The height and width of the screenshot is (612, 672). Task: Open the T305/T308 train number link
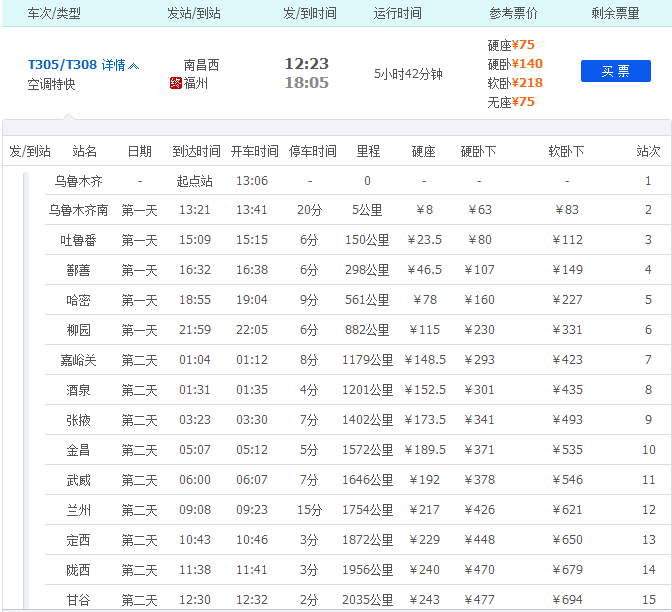coord(62,65)
